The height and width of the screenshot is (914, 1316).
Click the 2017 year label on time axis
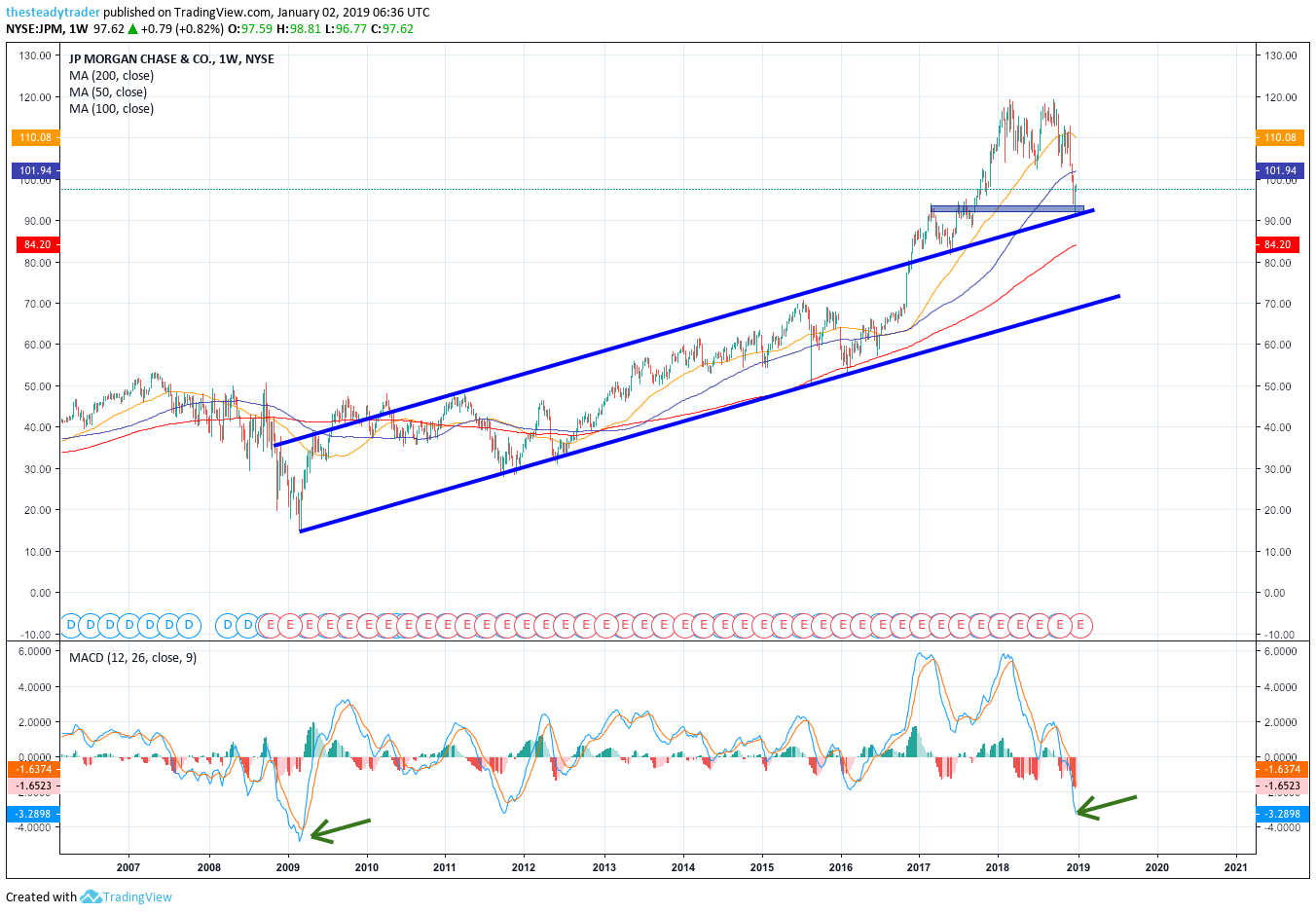click(919, 867)
